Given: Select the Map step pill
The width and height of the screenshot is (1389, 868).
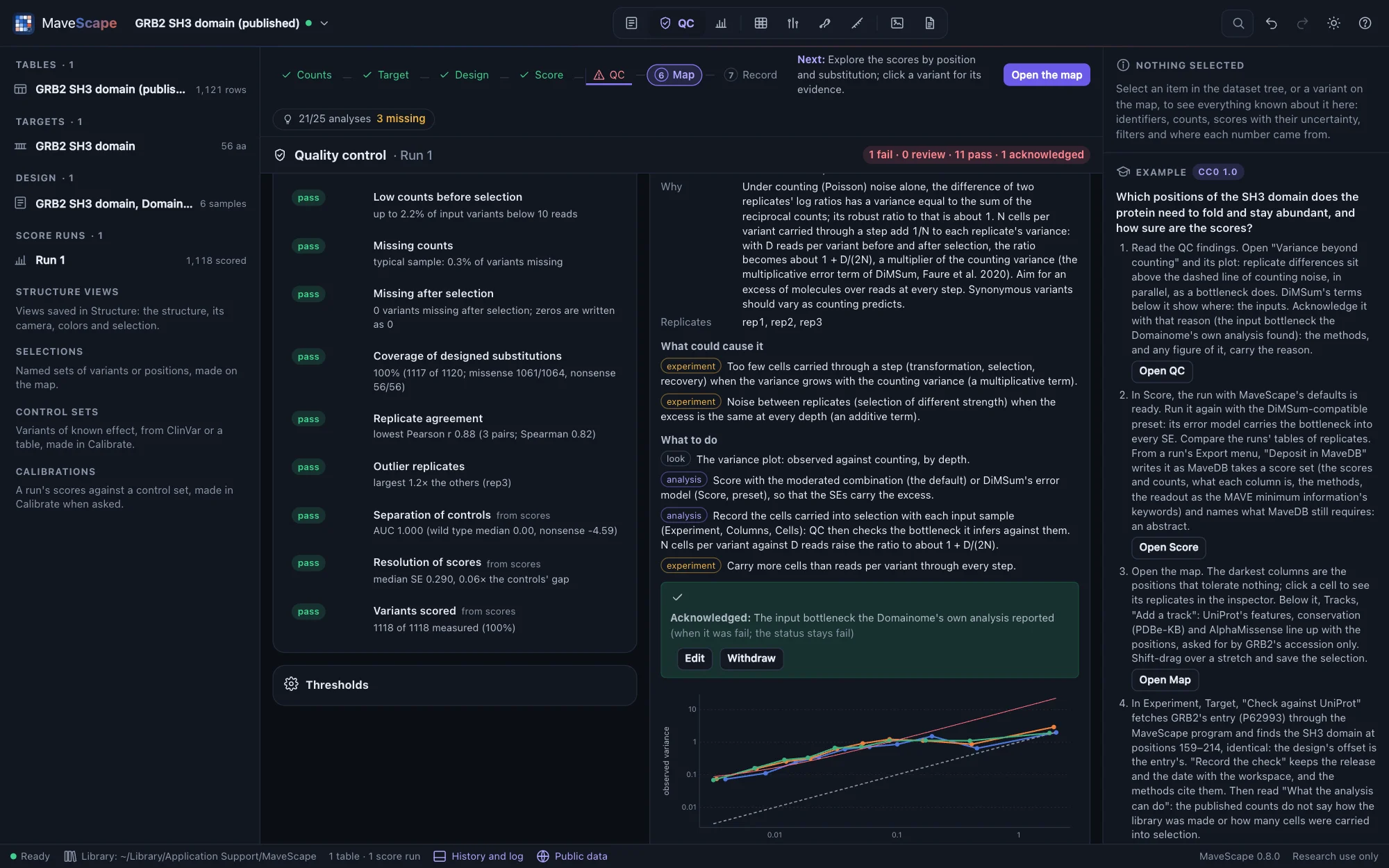Looking at the screenshot, I should [674, 74].
